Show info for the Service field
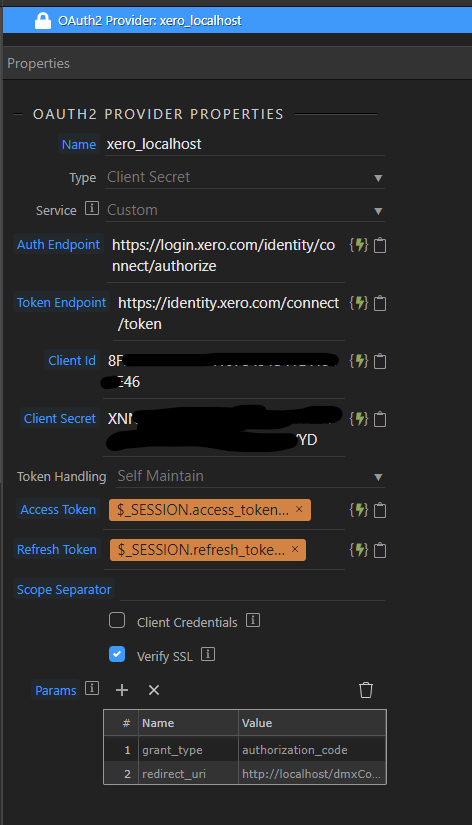Image resolution: width=472 pixels, height=825 pixels. pos(92,208)
